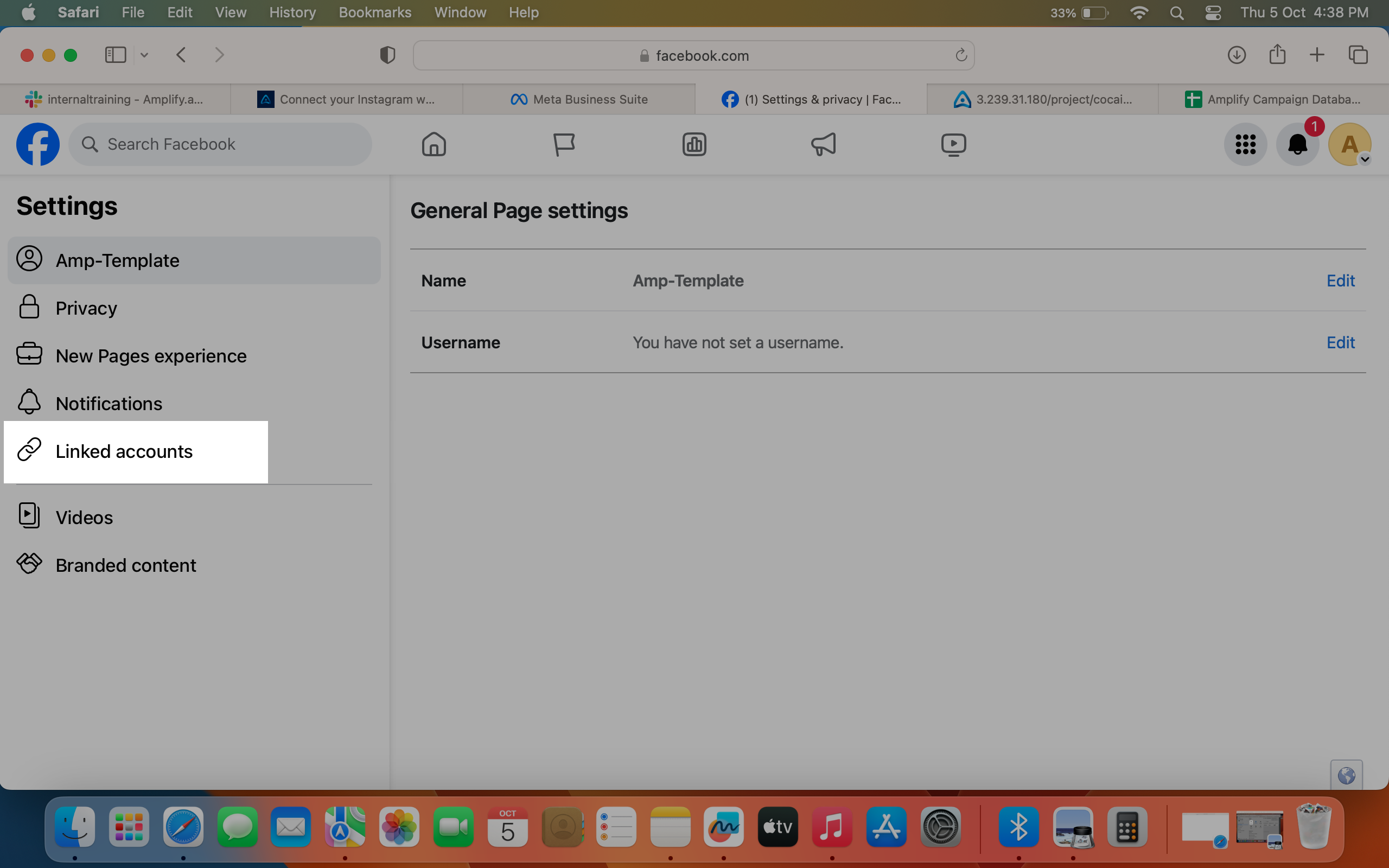
Task: Open the Ad Center megaphone icon
Action: 824,144
